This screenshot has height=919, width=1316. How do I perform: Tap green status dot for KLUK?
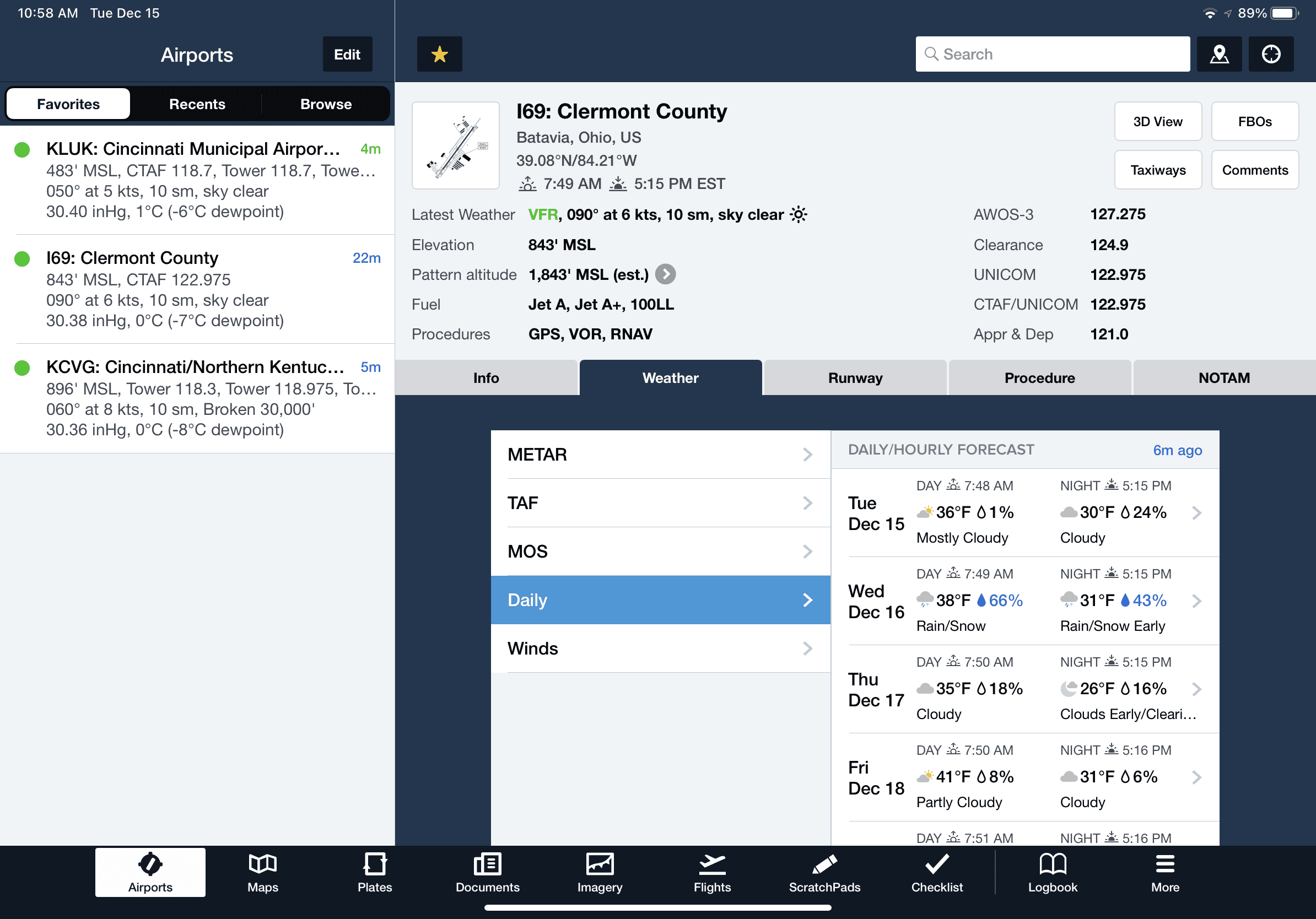coord(22,149)
